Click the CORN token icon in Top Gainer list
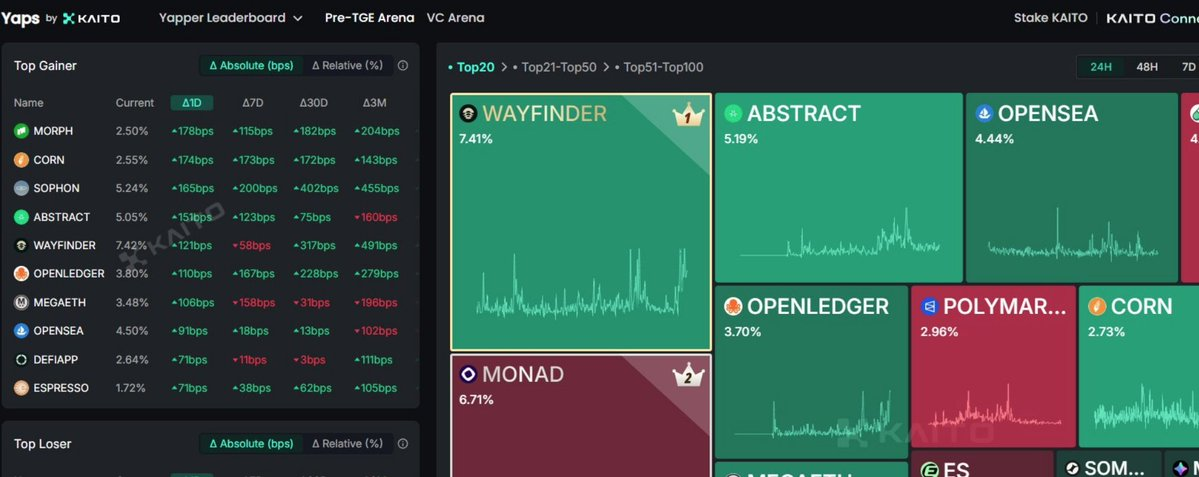This screenshot has height=477, width=1199. tap(21, 160)
